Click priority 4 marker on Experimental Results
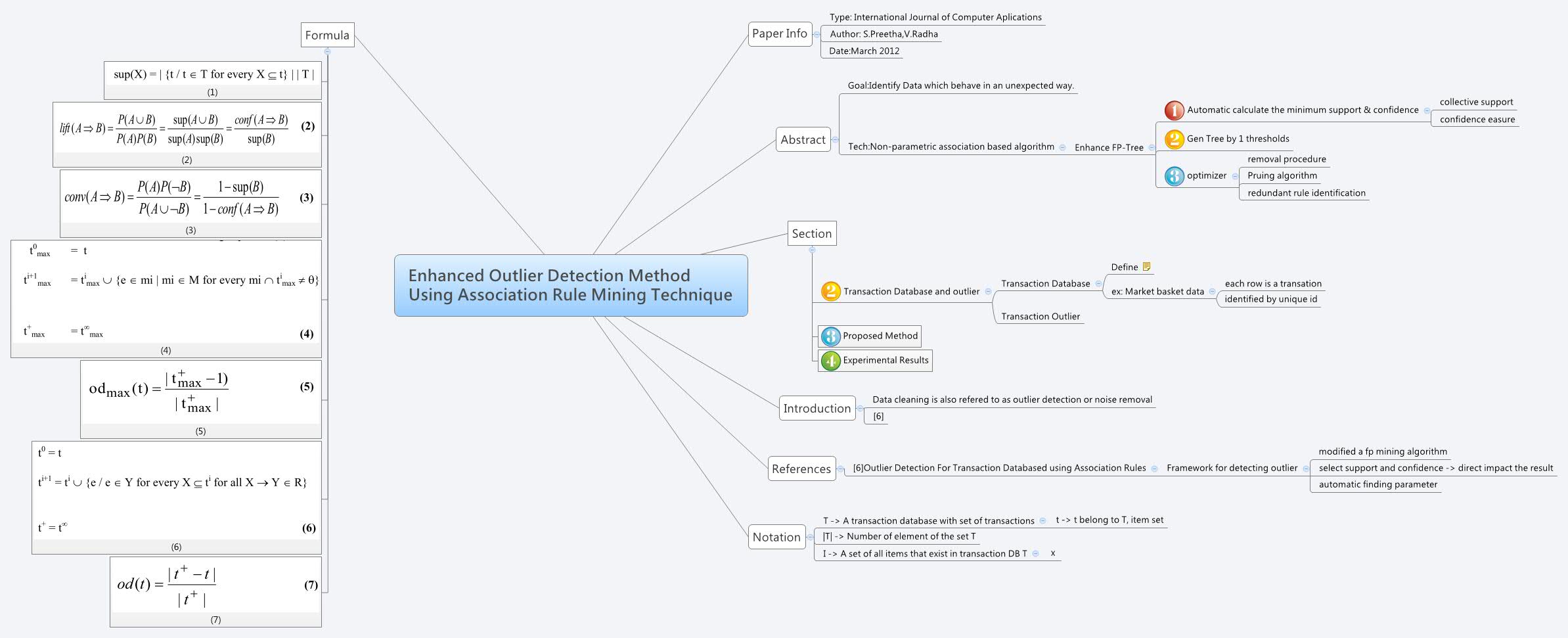This screenshot has height=638, width=1568. pos(830,361)
